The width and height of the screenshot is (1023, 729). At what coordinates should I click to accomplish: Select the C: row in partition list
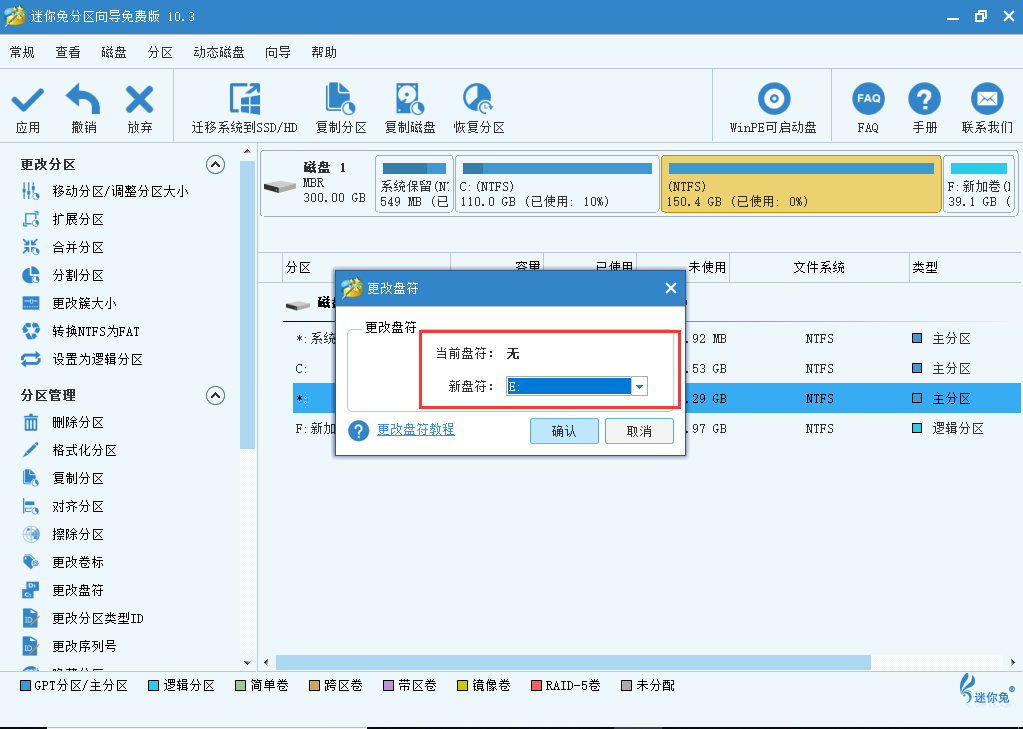pyautogui.click(x=301, y=369)
